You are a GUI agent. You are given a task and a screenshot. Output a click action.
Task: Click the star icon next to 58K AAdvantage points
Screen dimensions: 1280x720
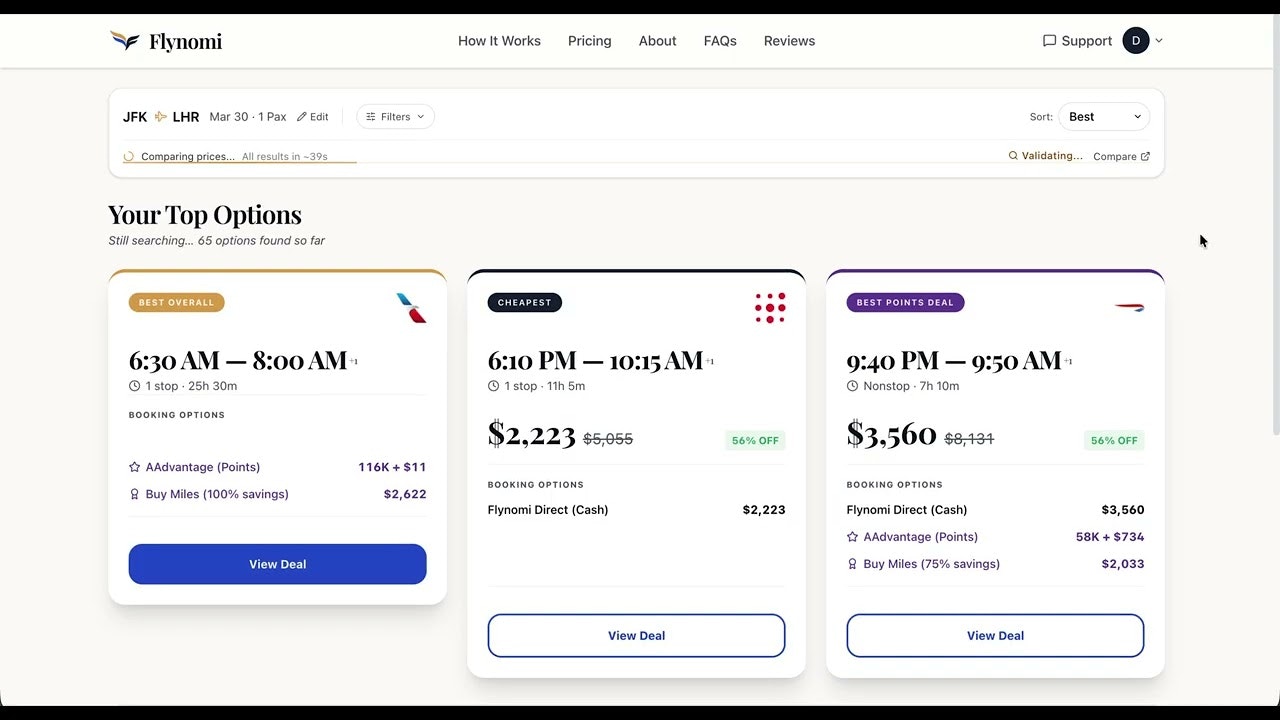click(x=853, y=537)
